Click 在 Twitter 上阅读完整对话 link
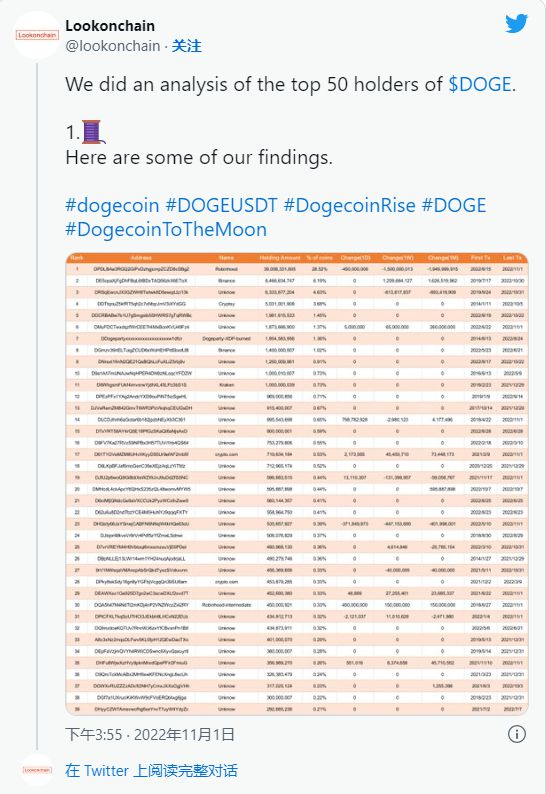Screen dimensions: 546x794 click(151, 771)
